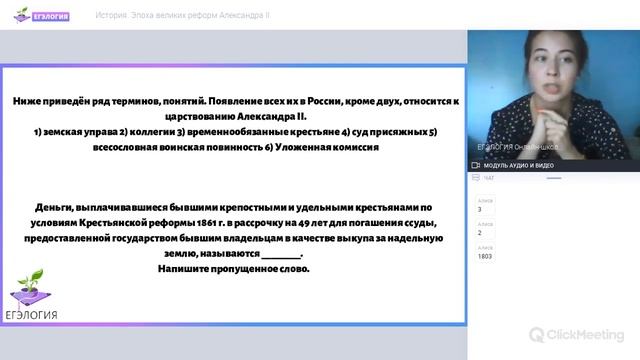Select the Модуль аудио и видео label
The width and height of the screenshot is (640, 360).
pyautogui.click(x=518, y=165)
